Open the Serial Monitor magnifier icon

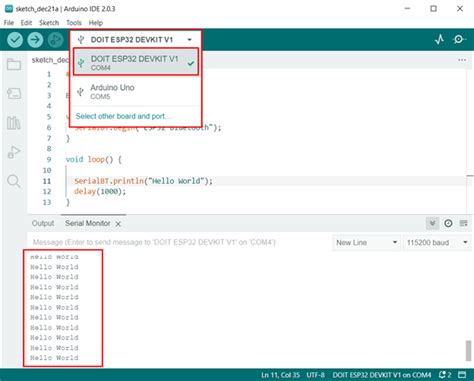(x=459, y=39)
